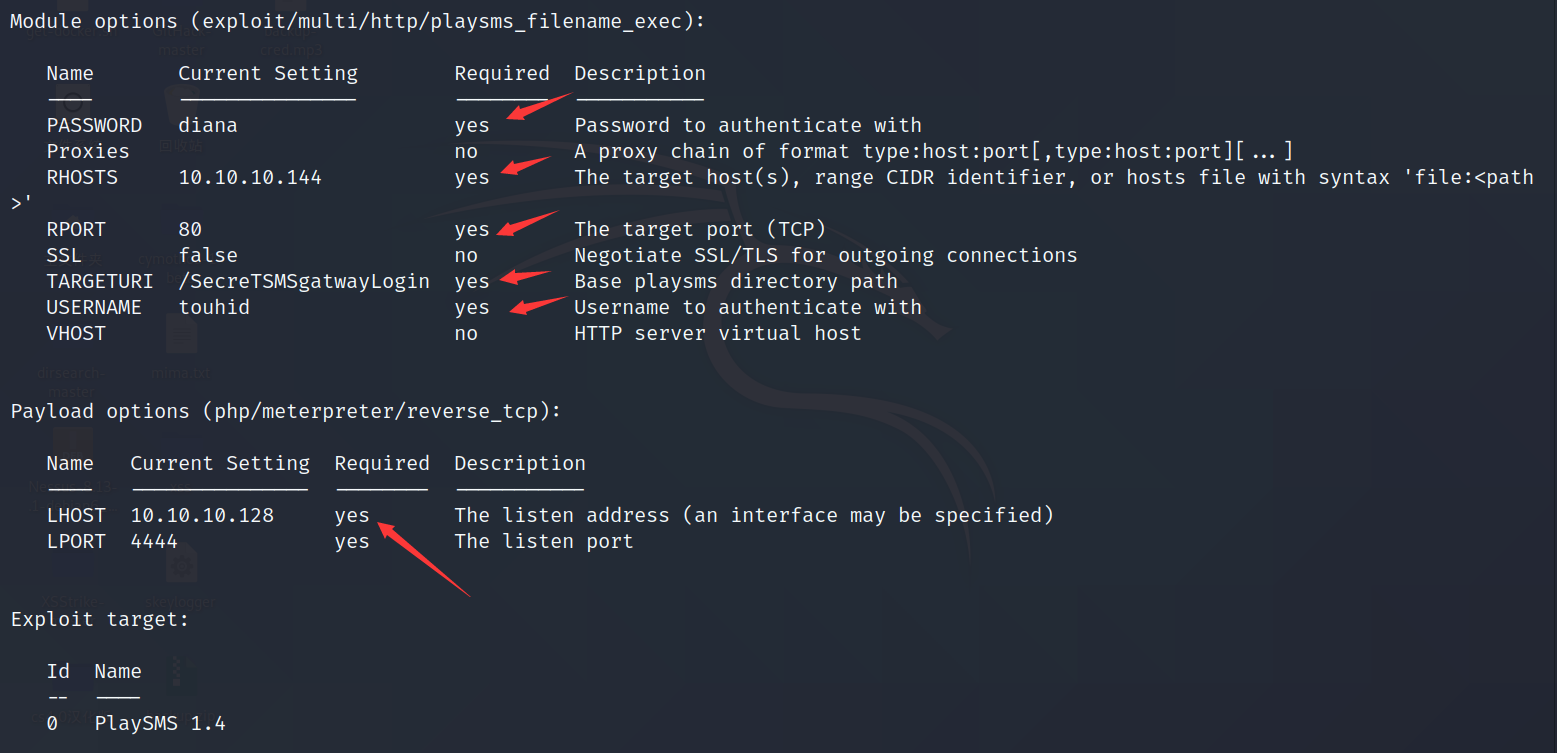Viewport: 1557px width, 753px height.
Task: Click the Name header in Exploit target table
Action: point(118,671)
